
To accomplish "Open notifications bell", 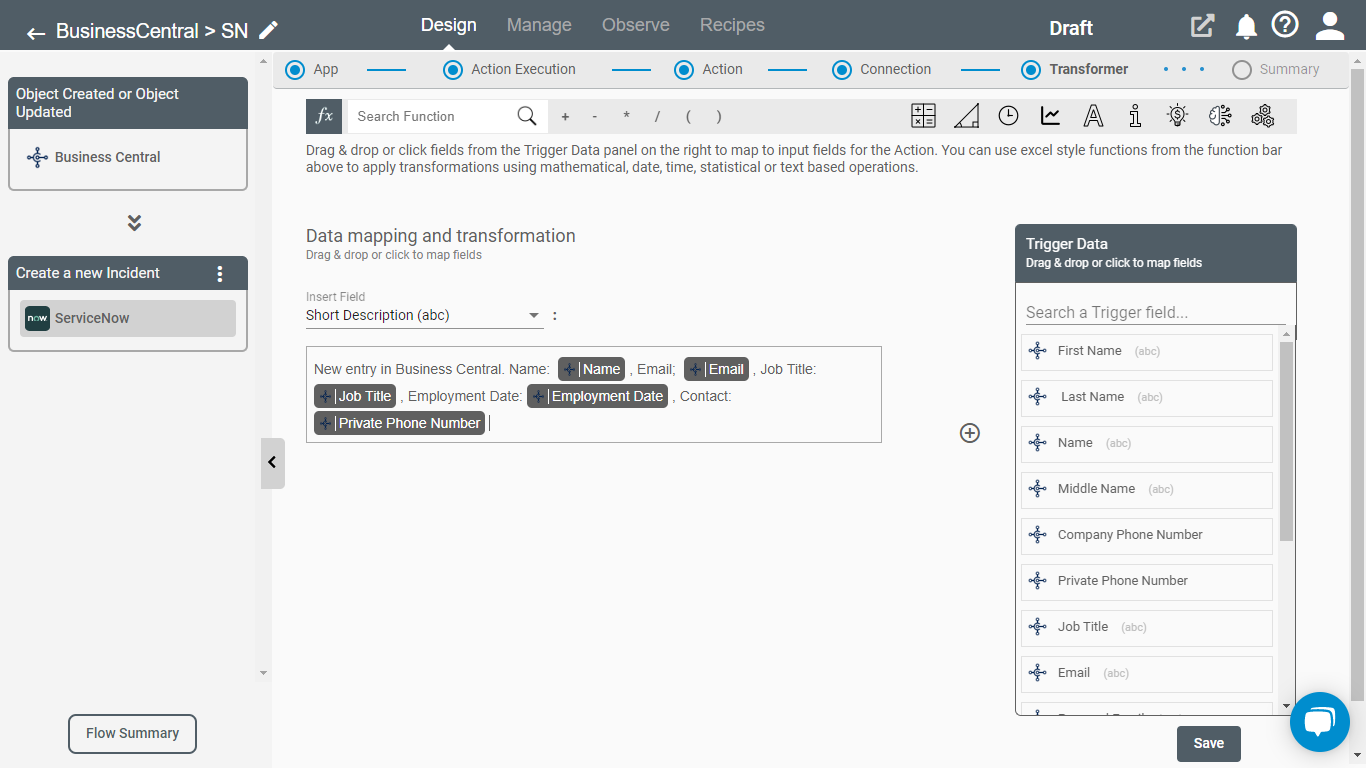I will coord(1246,26).
